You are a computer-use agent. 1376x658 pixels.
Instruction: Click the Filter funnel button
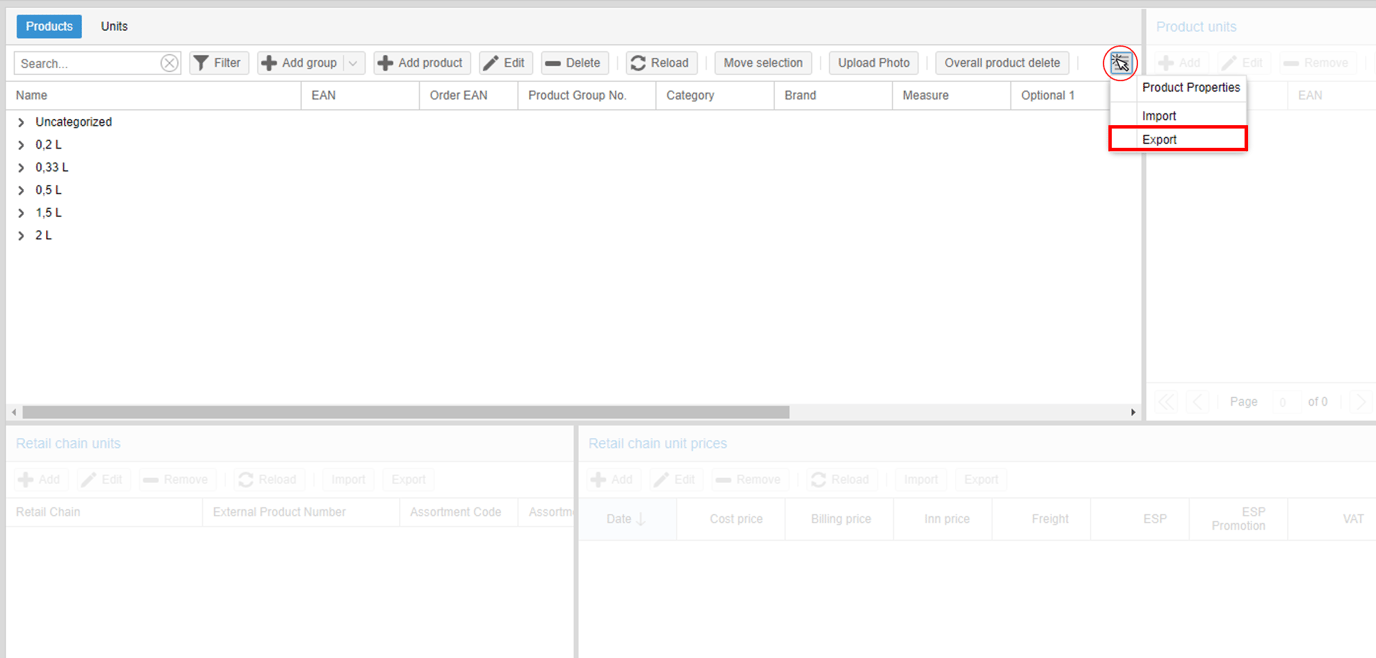(x=219, y=63)
